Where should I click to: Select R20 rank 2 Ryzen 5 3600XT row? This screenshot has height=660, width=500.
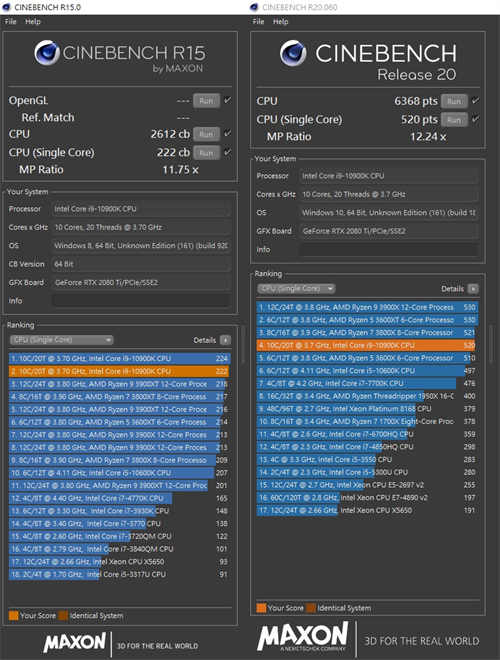tap(367, 320)
